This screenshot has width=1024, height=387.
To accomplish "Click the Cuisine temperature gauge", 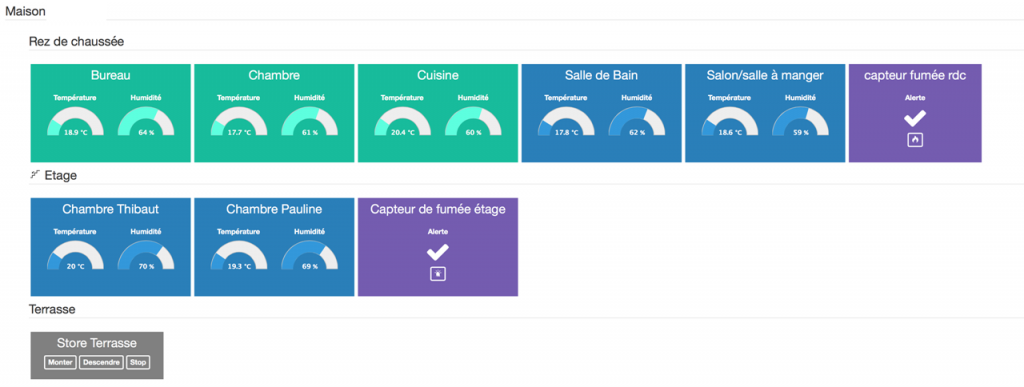I will [402, 121].
